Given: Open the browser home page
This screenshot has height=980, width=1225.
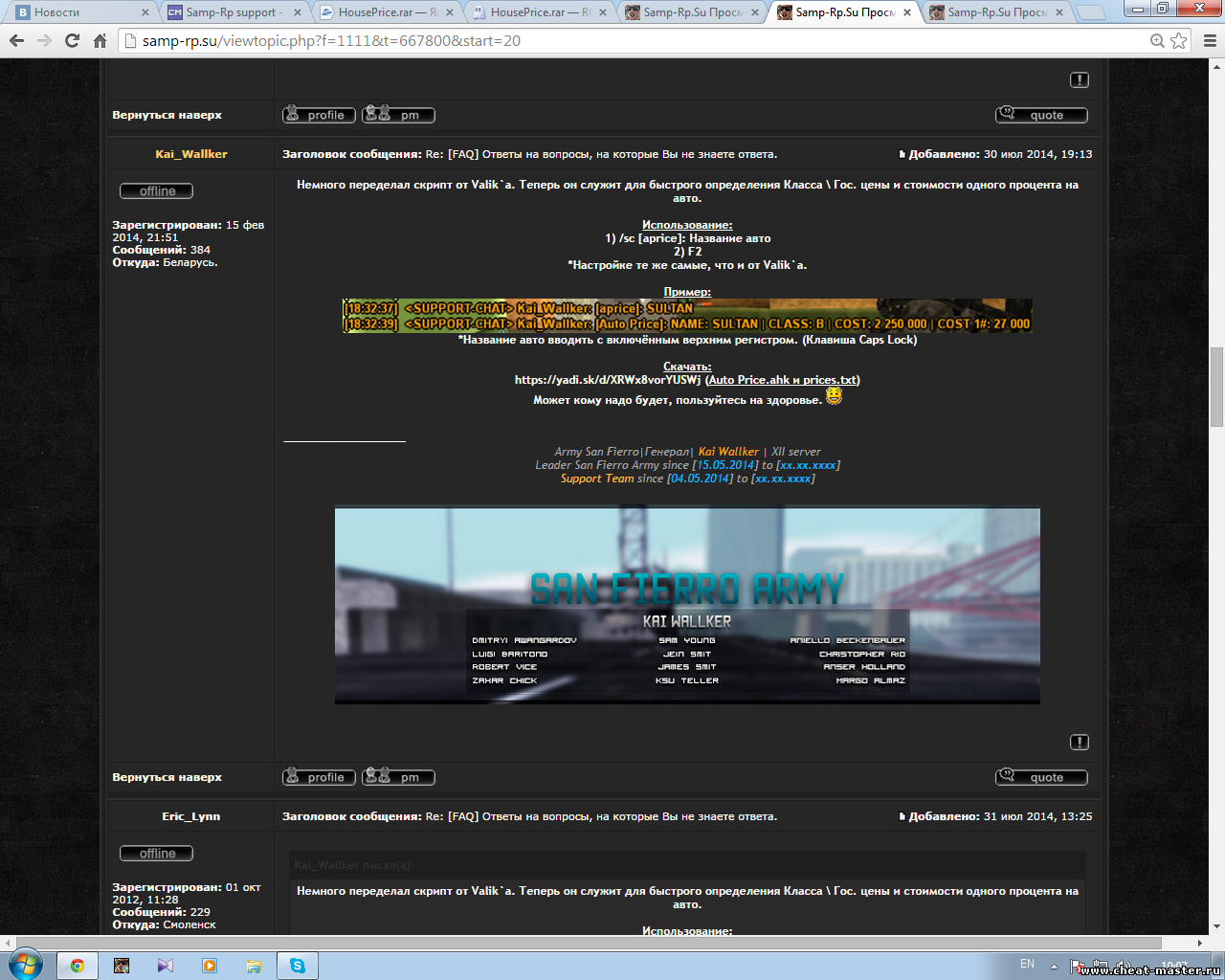Looking at the screenshot, I should point(100,41).
